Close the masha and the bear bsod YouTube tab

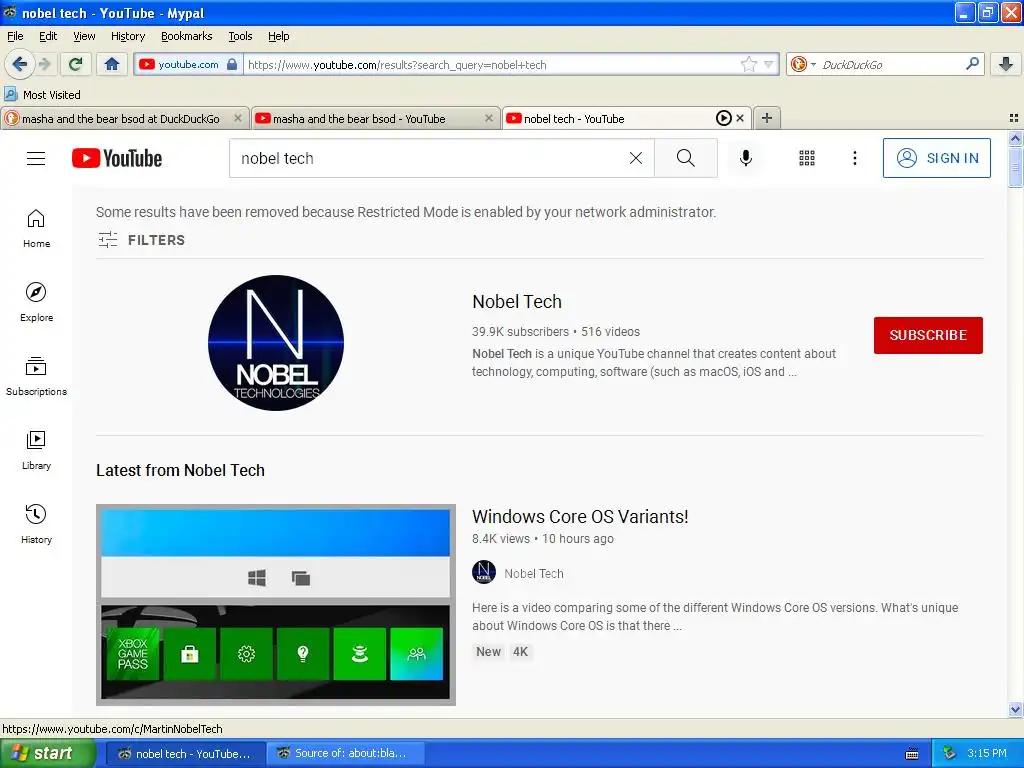coord(488,118)
